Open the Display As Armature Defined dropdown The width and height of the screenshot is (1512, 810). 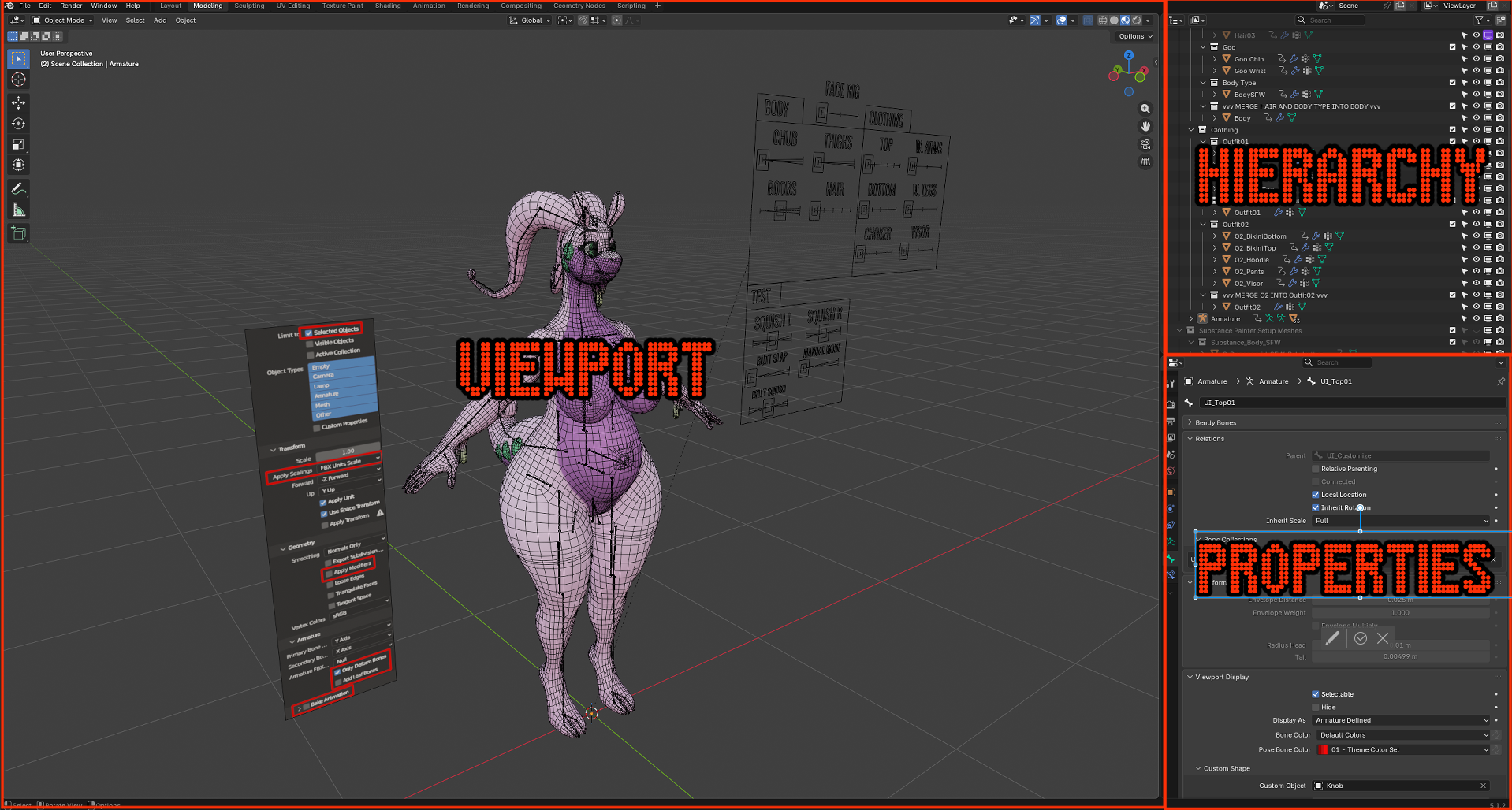pyautogui.click(x=1401, y=720)
